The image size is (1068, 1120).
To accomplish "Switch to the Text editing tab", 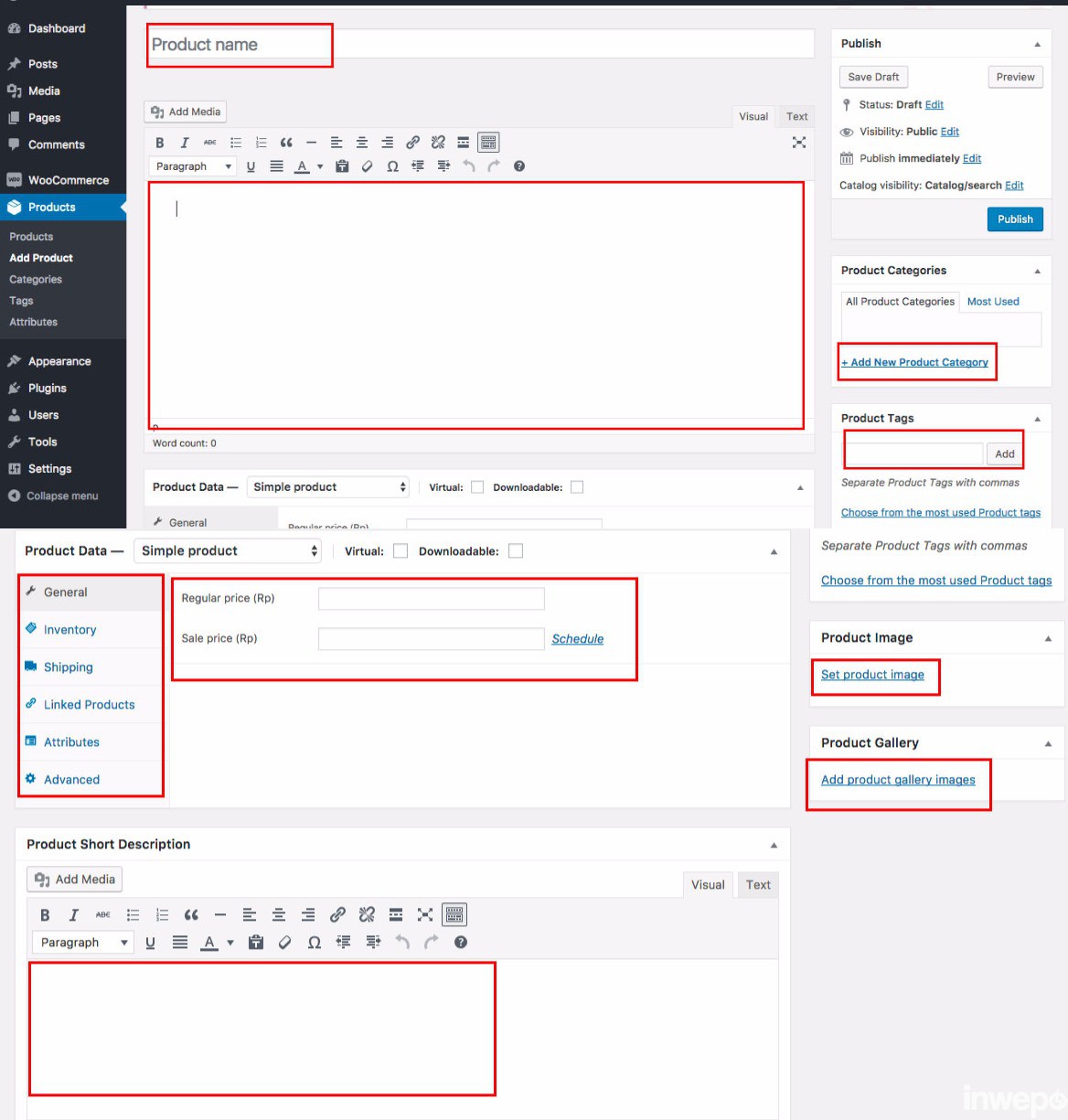I will tap(796, 116).
